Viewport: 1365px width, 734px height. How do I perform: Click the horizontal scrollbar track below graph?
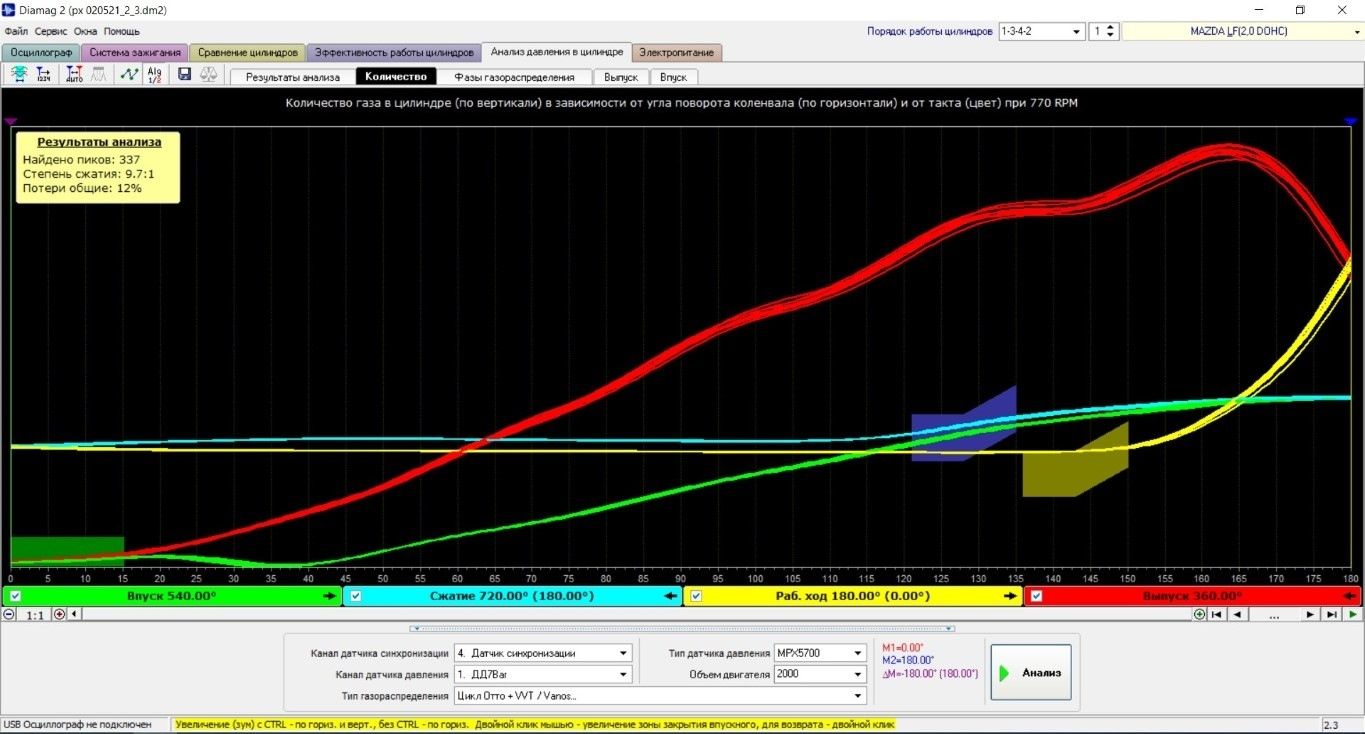(x=636, y=614)
